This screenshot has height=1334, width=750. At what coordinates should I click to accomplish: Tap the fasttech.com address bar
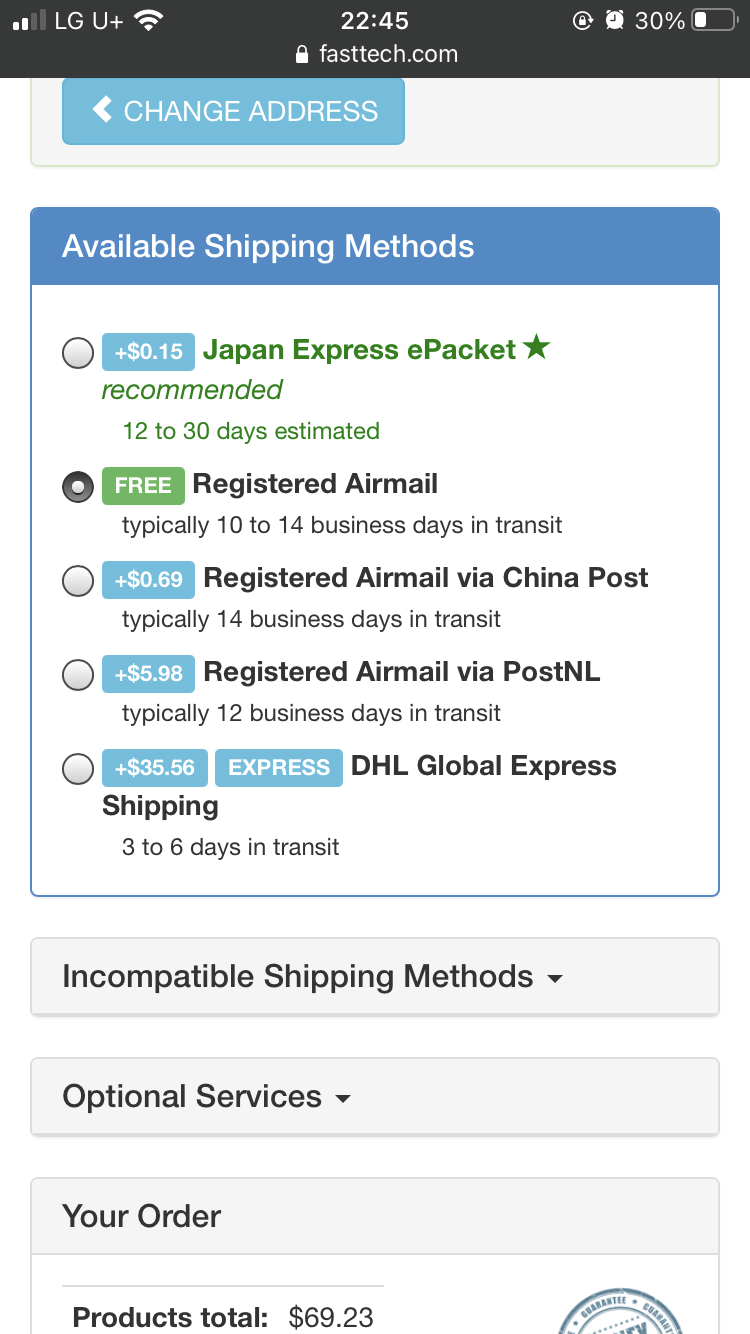tap(376, 55)
